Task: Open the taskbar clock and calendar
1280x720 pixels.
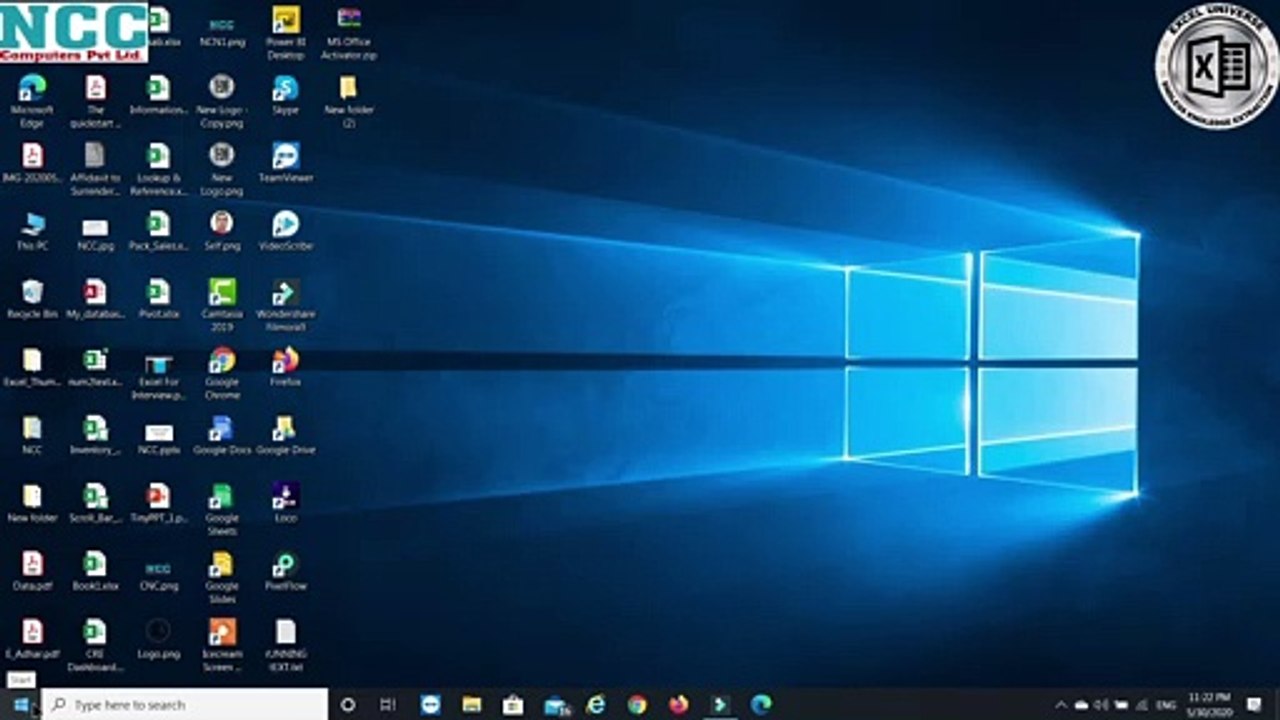Action: point(1210,705)
